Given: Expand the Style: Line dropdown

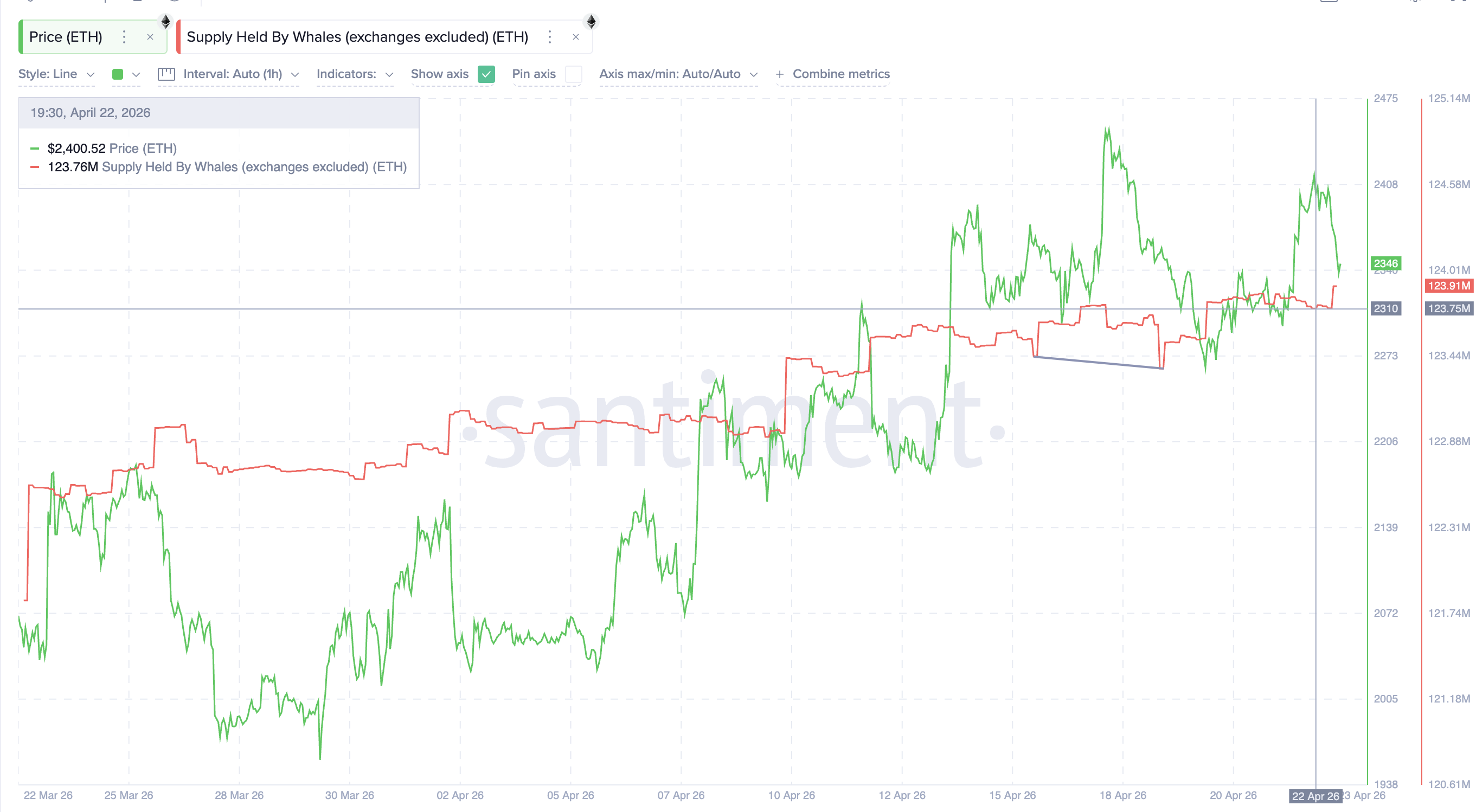Looking at the screenshot, I should point(56,74).
